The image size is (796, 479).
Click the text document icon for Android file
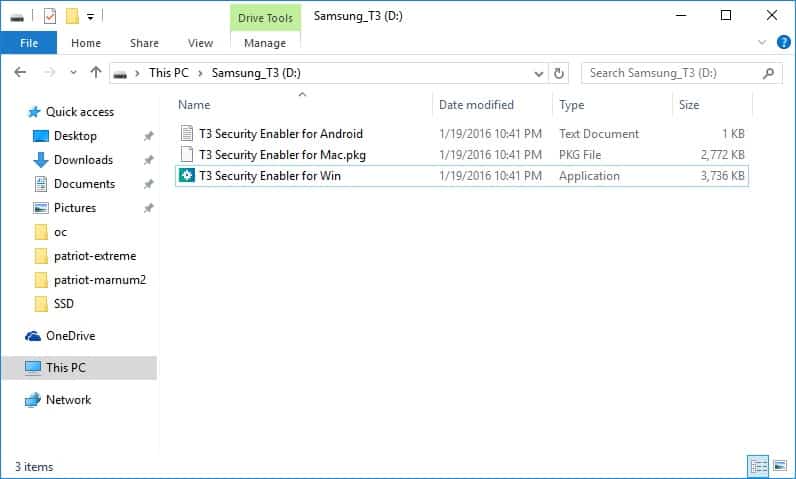pos(187,133)
